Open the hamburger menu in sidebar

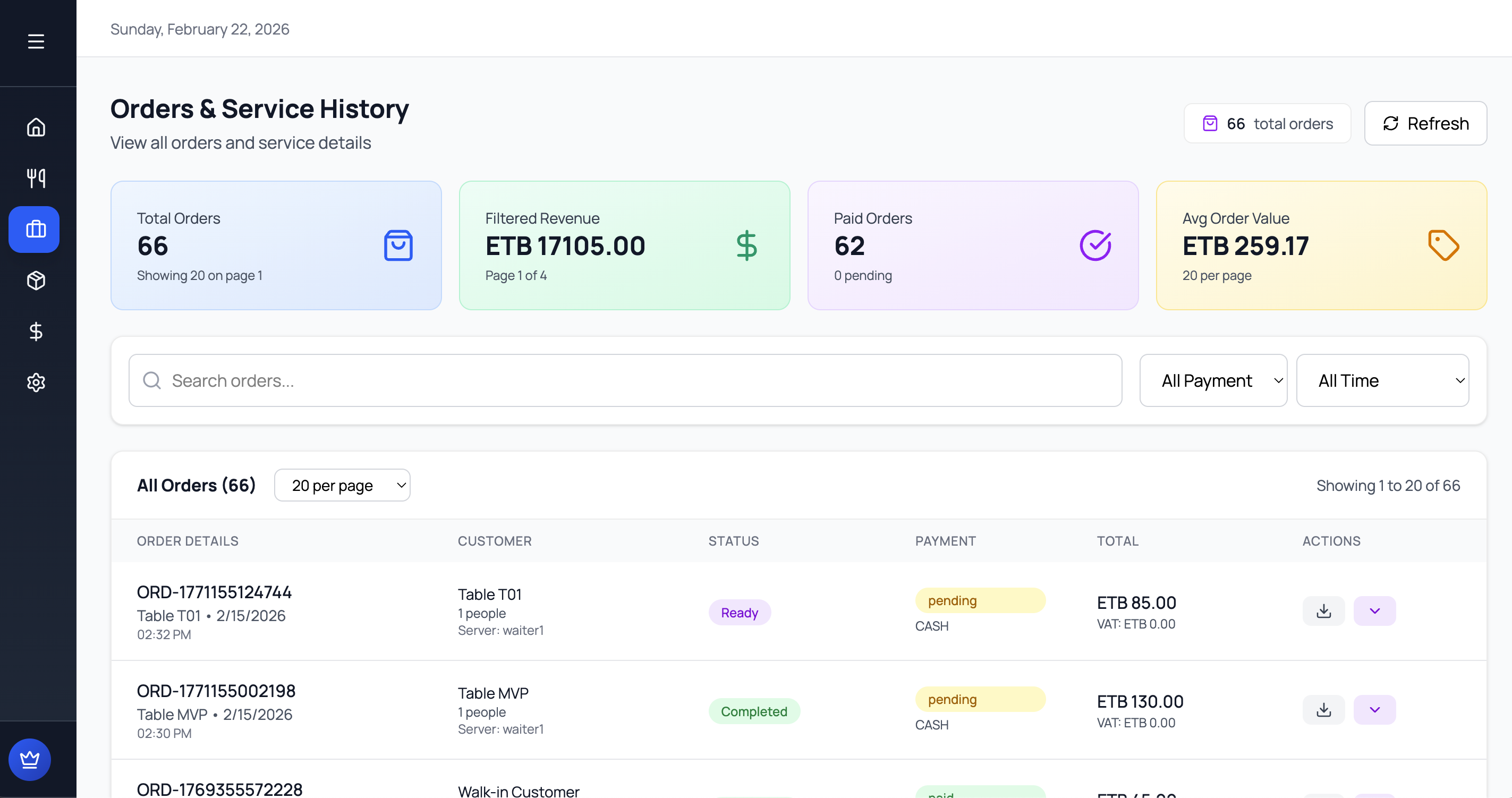pyautogui.click(x=36, y=41)
